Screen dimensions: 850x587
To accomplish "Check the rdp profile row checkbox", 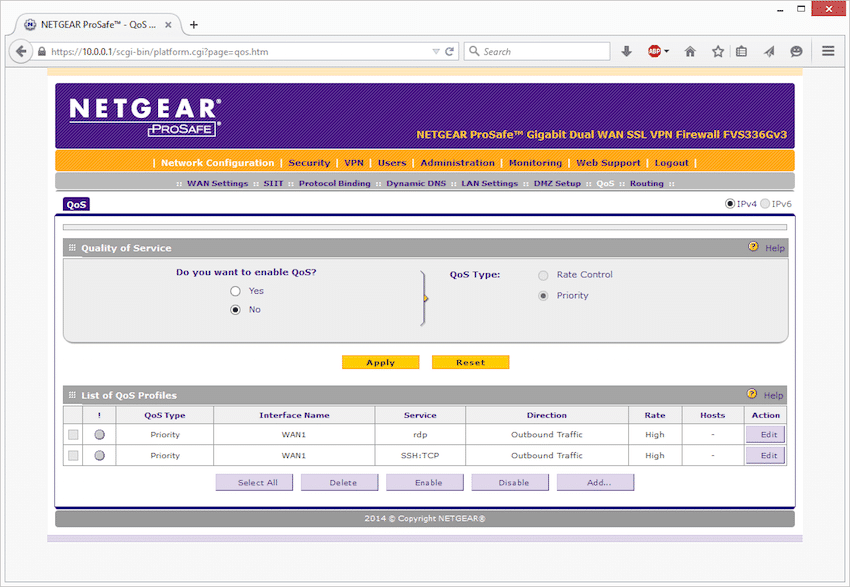I will [73, 435].
